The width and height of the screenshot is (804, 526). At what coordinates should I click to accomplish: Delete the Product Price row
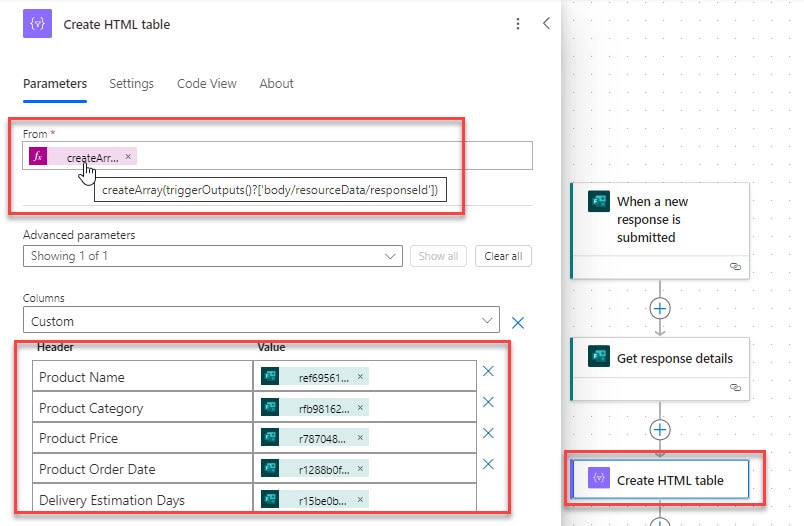[x=488, y=433]
